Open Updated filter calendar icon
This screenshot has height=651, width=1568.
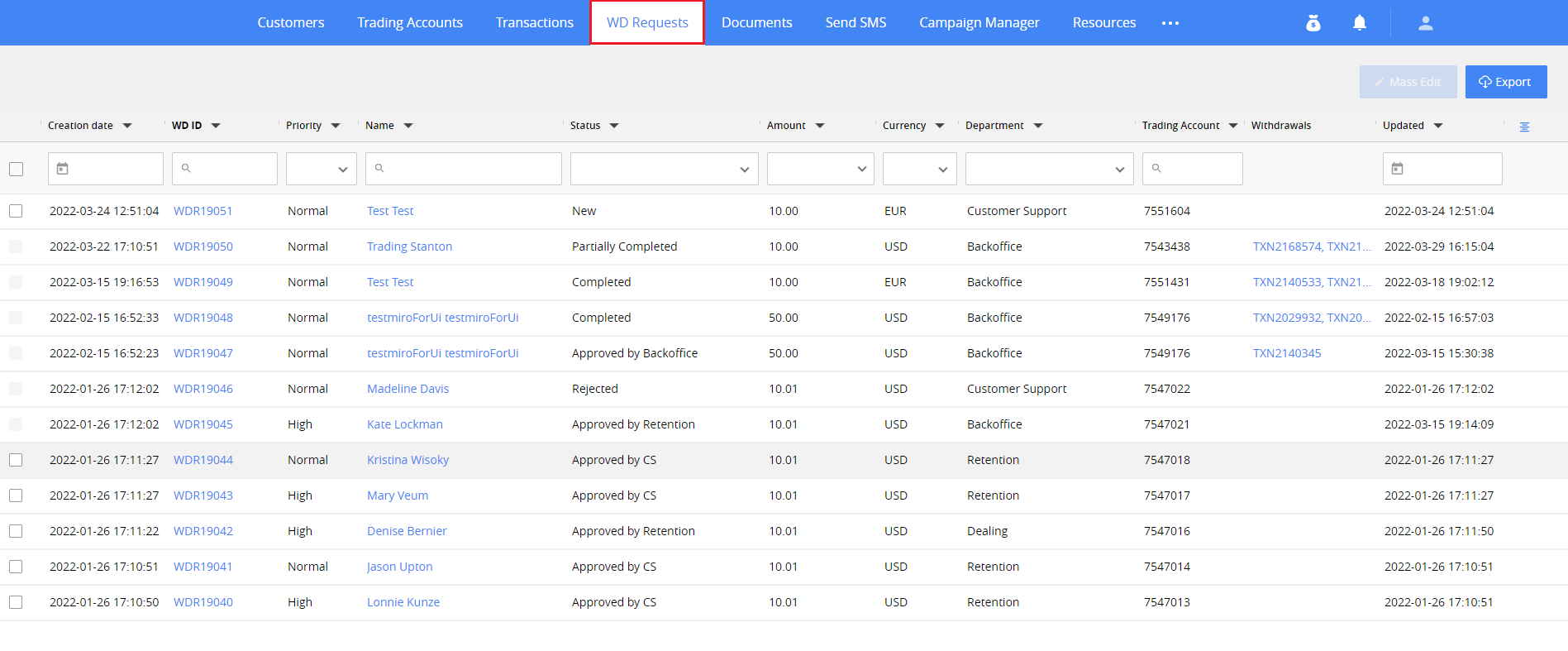1398,169
